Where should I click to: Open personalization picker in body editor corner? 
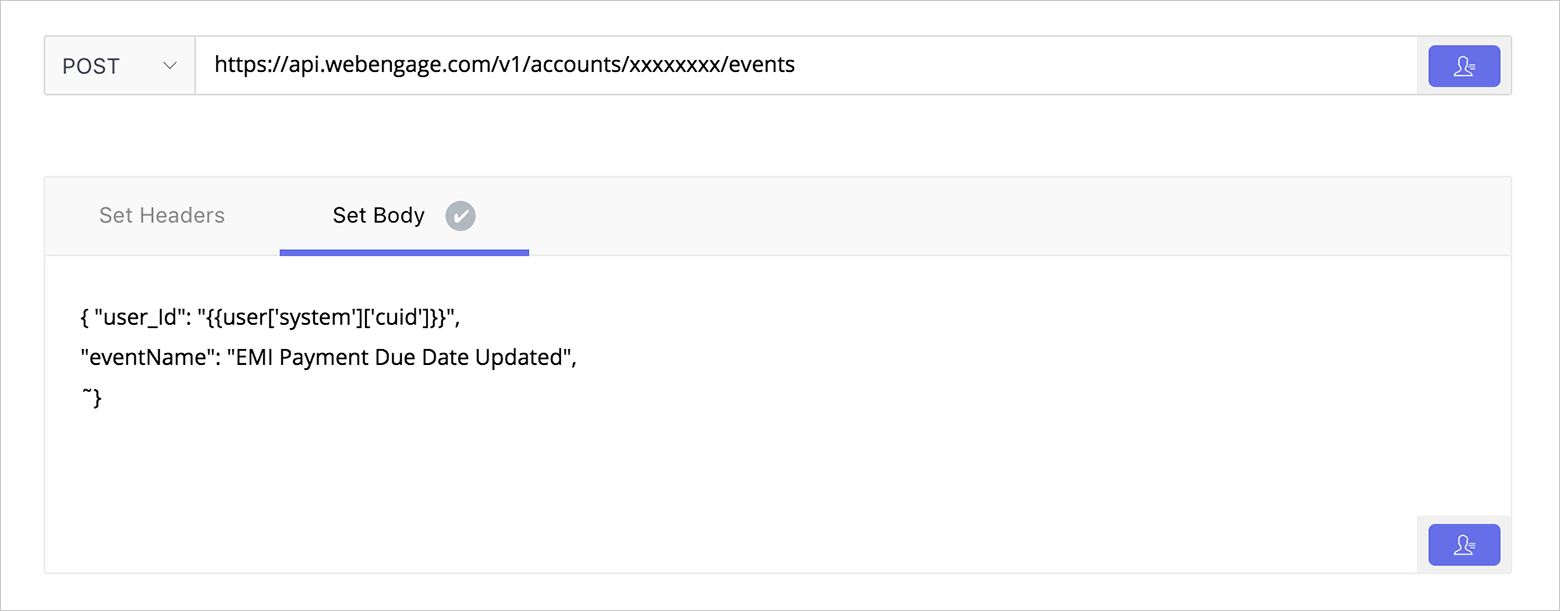pos(1464,545)
